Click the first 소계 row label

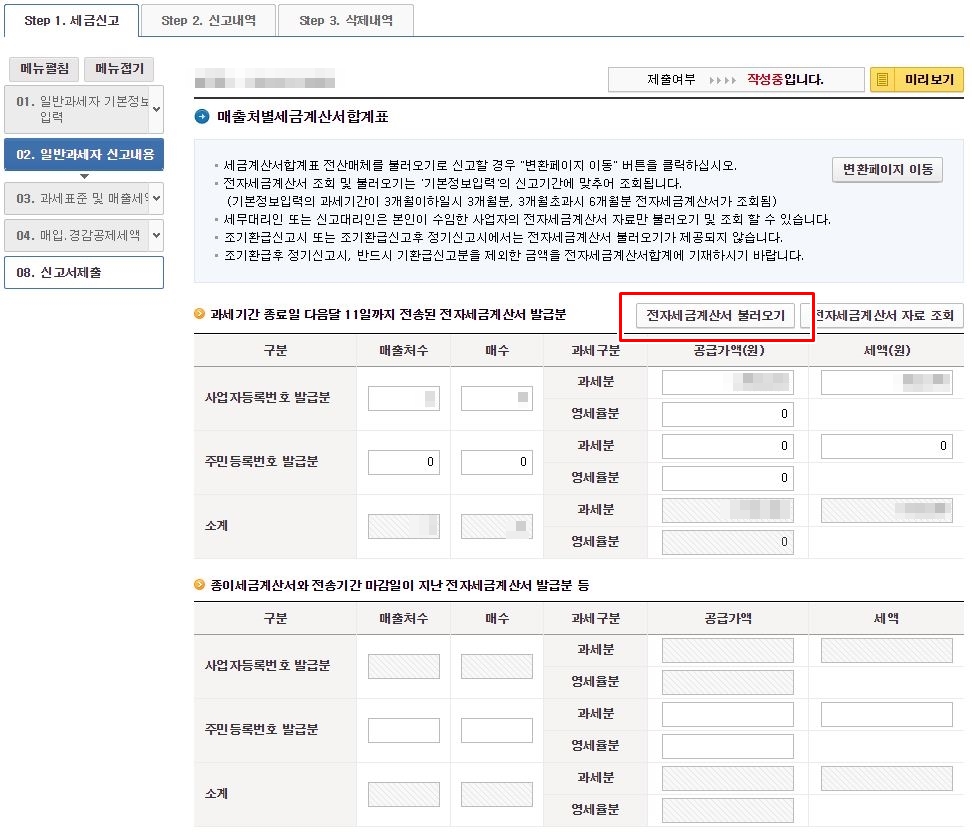pos(216,526)
